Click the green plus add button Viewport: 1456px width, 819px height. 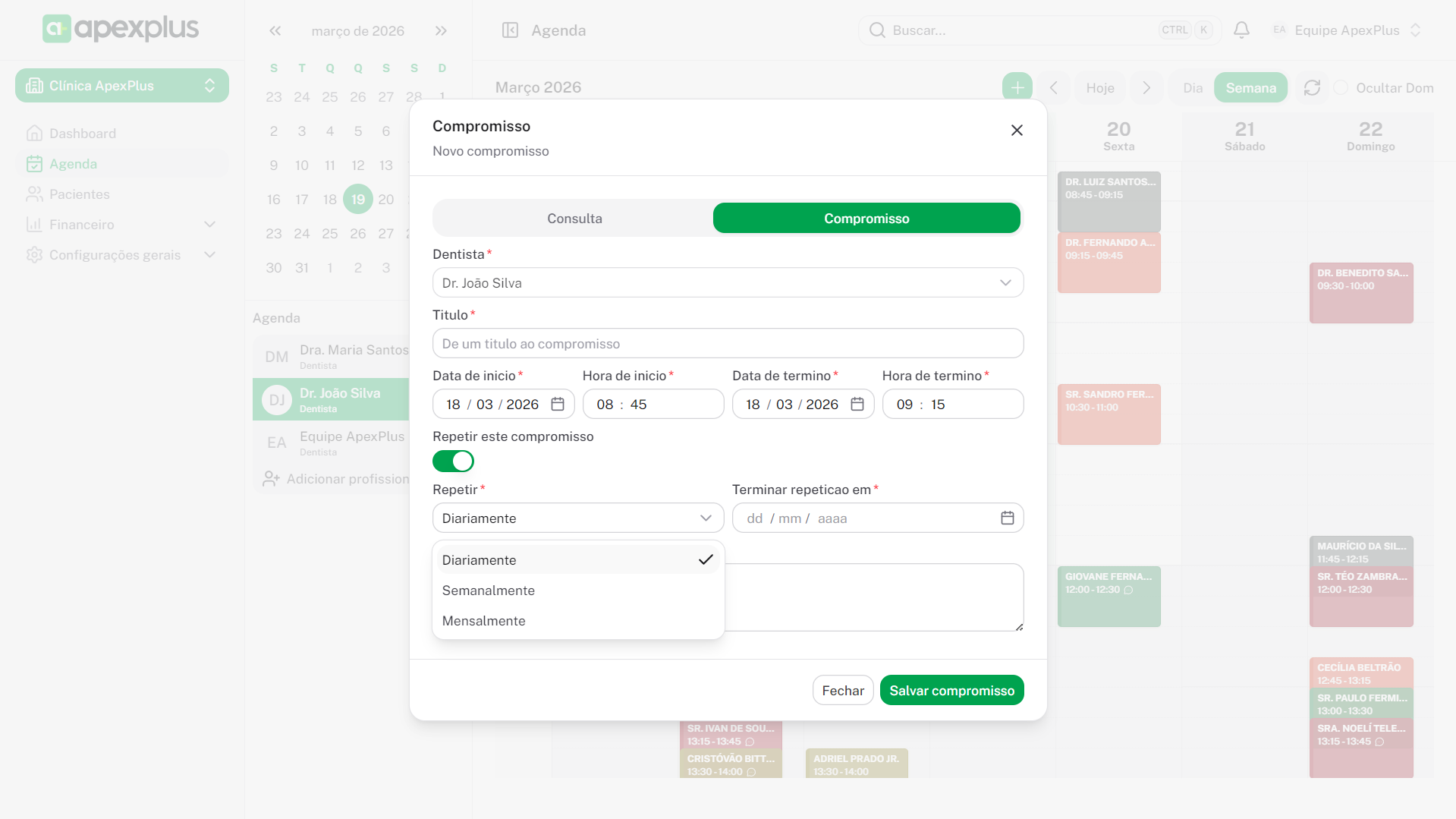point(1017,88)
